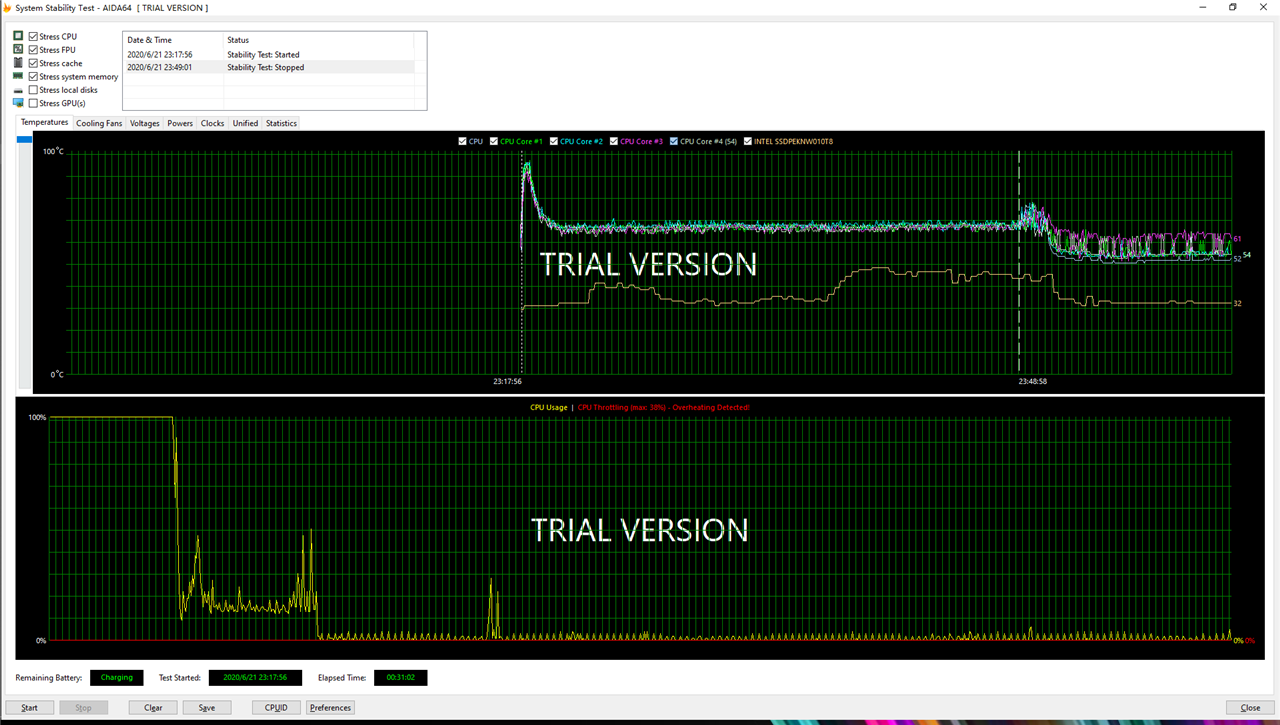Viewport: 1280px width, 725px height.
Task: Click the log entry 2020/6/21 23:49:01
Action: [160, 67]
